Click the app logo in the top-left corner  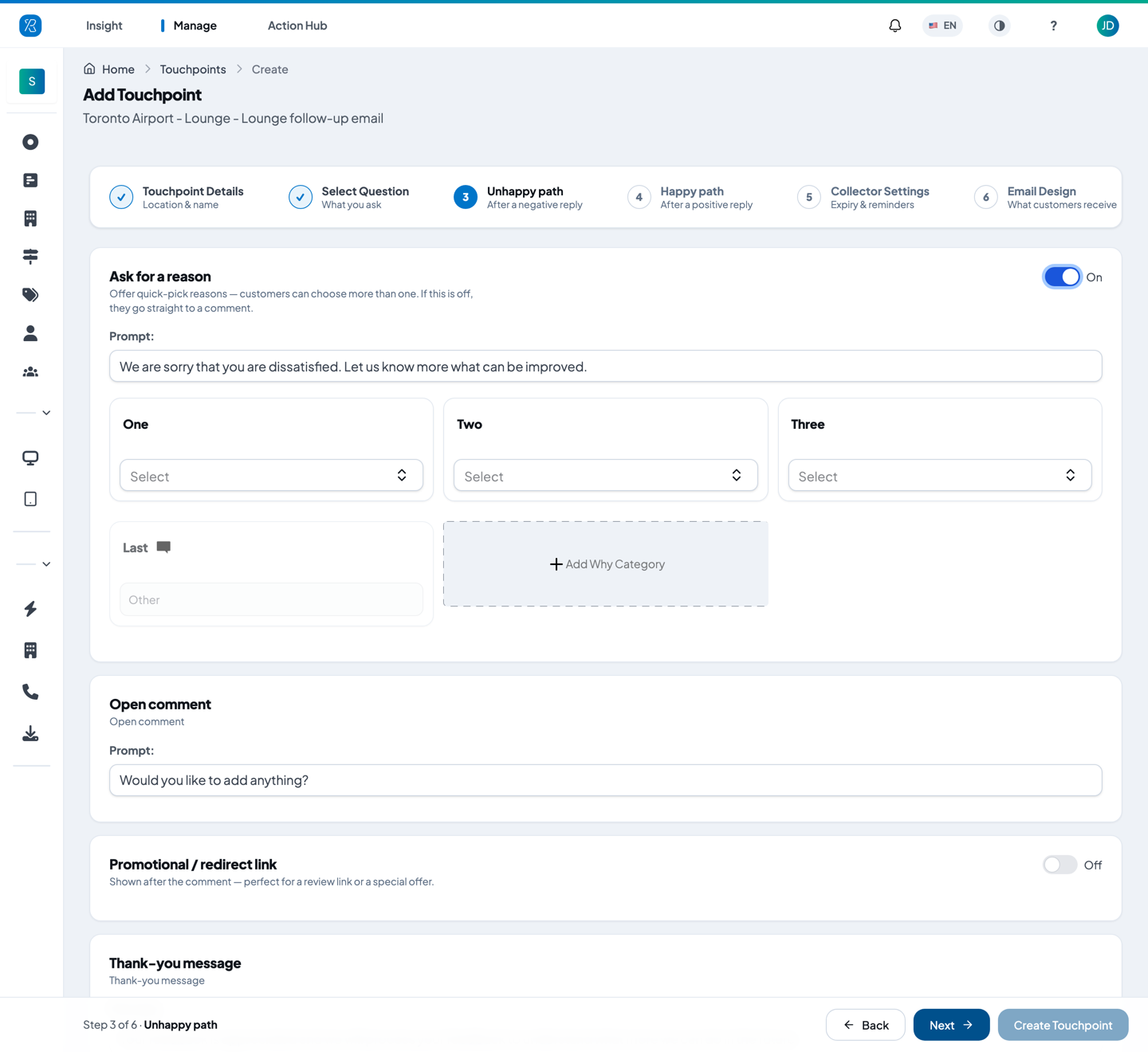pos(30,26)
